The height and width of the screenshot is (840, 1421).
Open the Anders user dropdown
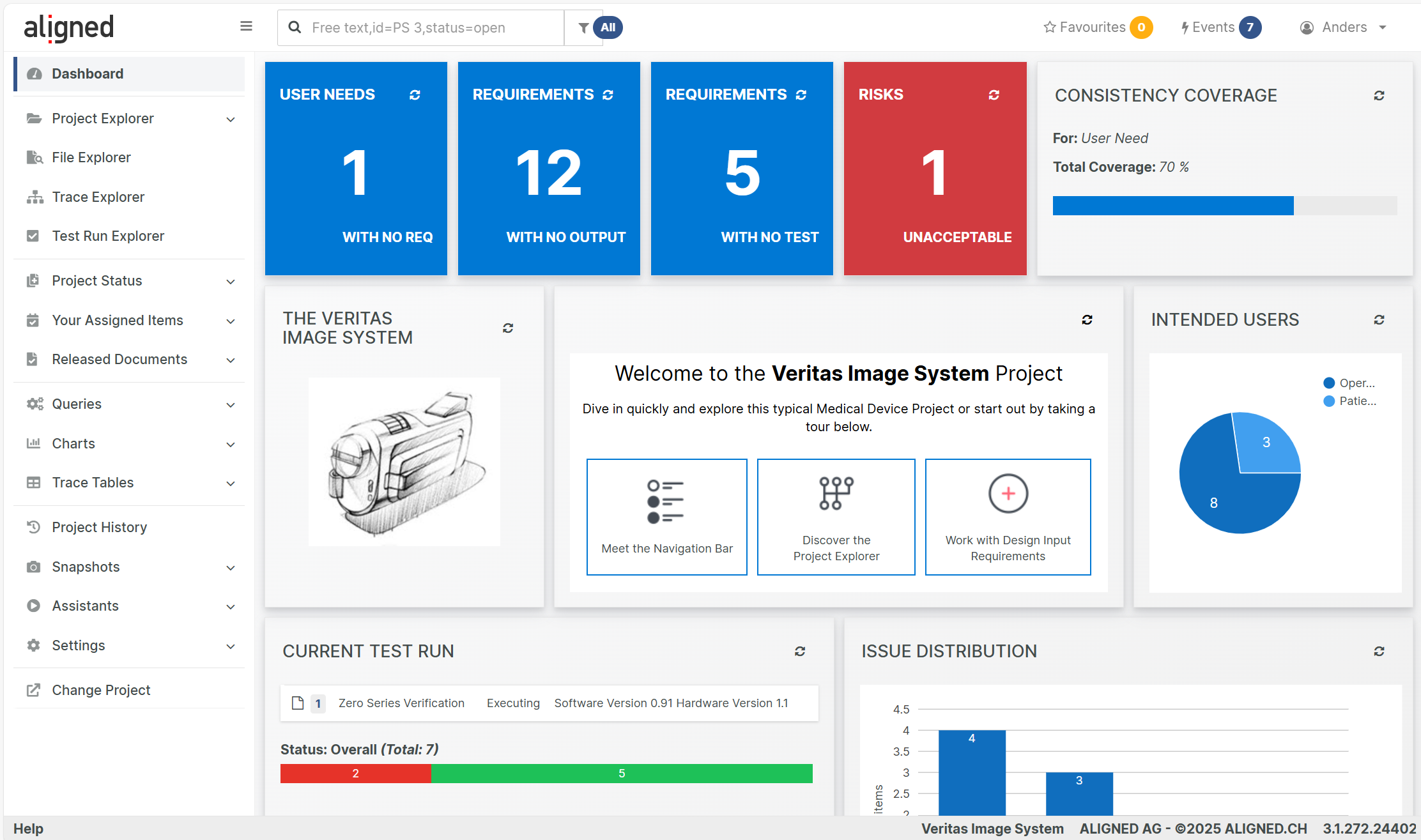click(x=1344, y=27)
